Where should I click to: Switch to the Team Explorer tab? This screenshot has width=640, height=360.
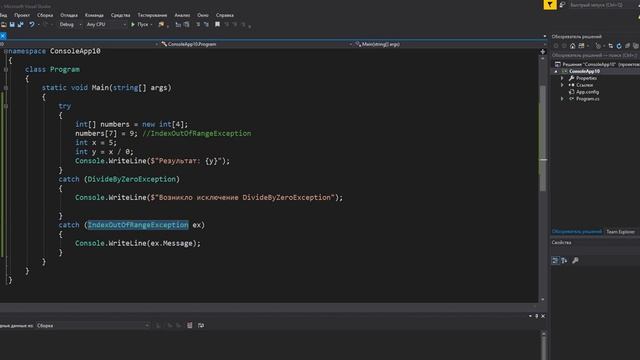pyautogui.click(x=620, y=232)
